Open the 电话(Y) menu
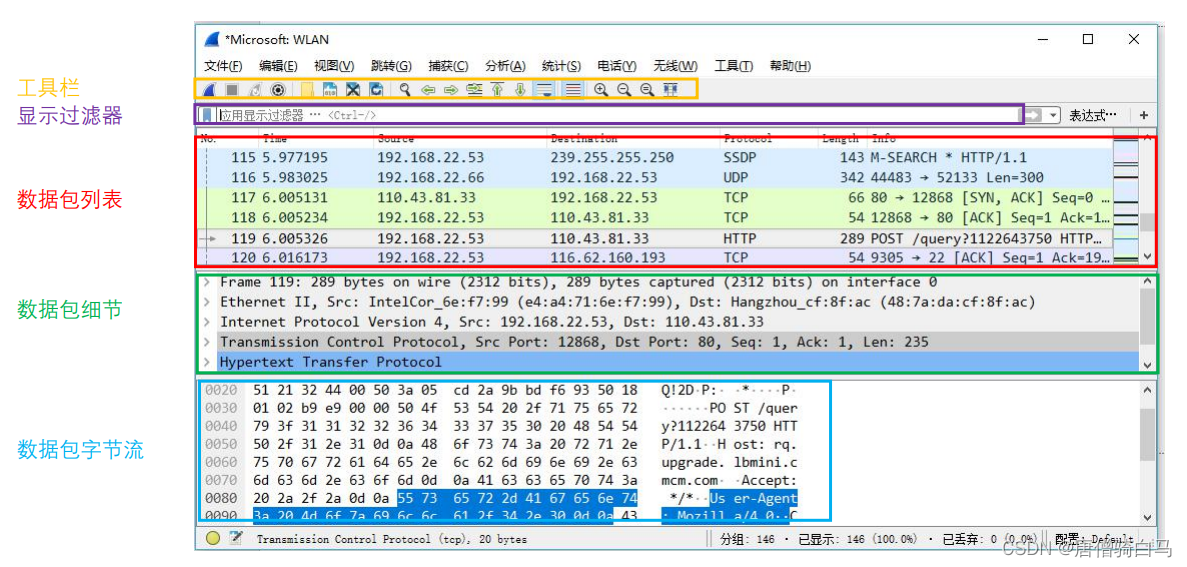The width and height of the screenshot is (1187, 567). pyautogui.click(x=617, y=66)
